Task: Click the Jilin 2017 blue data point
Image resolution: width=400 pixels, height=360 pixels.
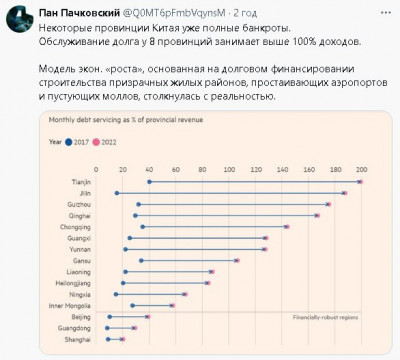Action: coord(117,193)
